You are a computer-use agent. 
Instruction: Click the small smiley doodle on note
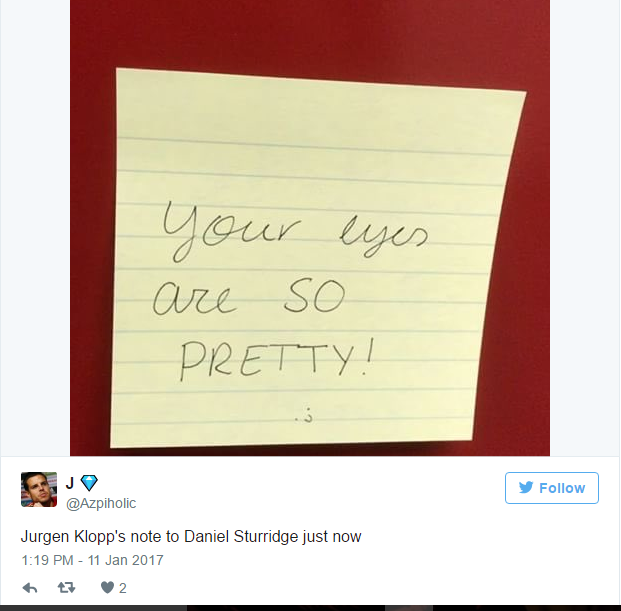304,417
